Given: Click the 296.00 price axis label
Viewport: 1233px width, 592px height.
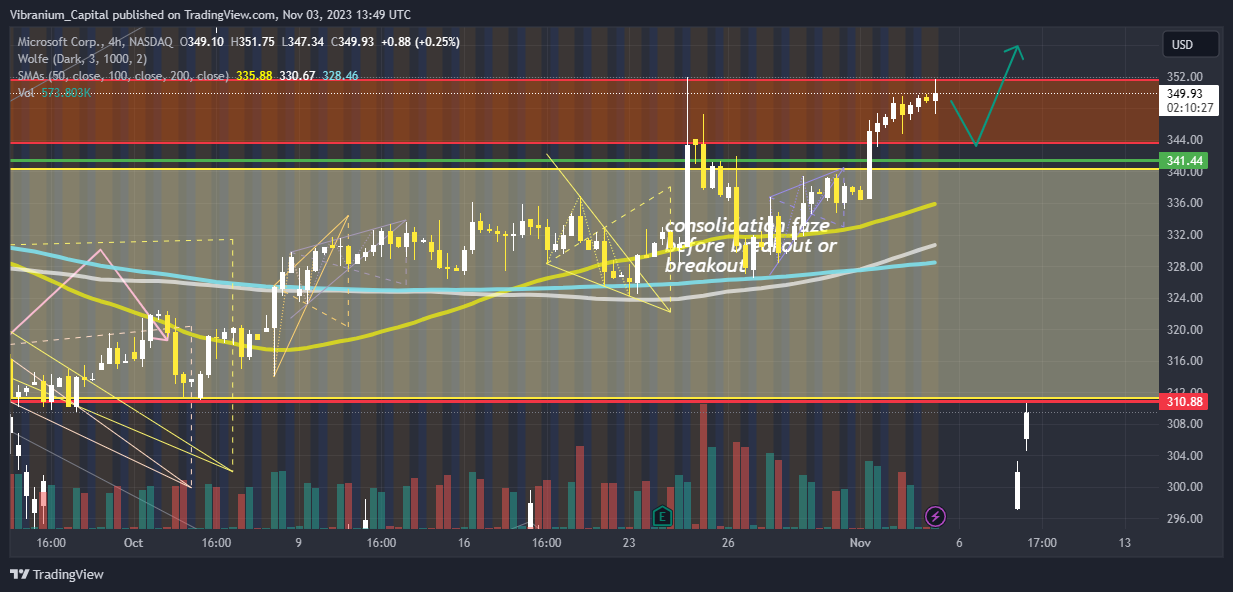Looking at the screenshot, I should coord(1184,519).
